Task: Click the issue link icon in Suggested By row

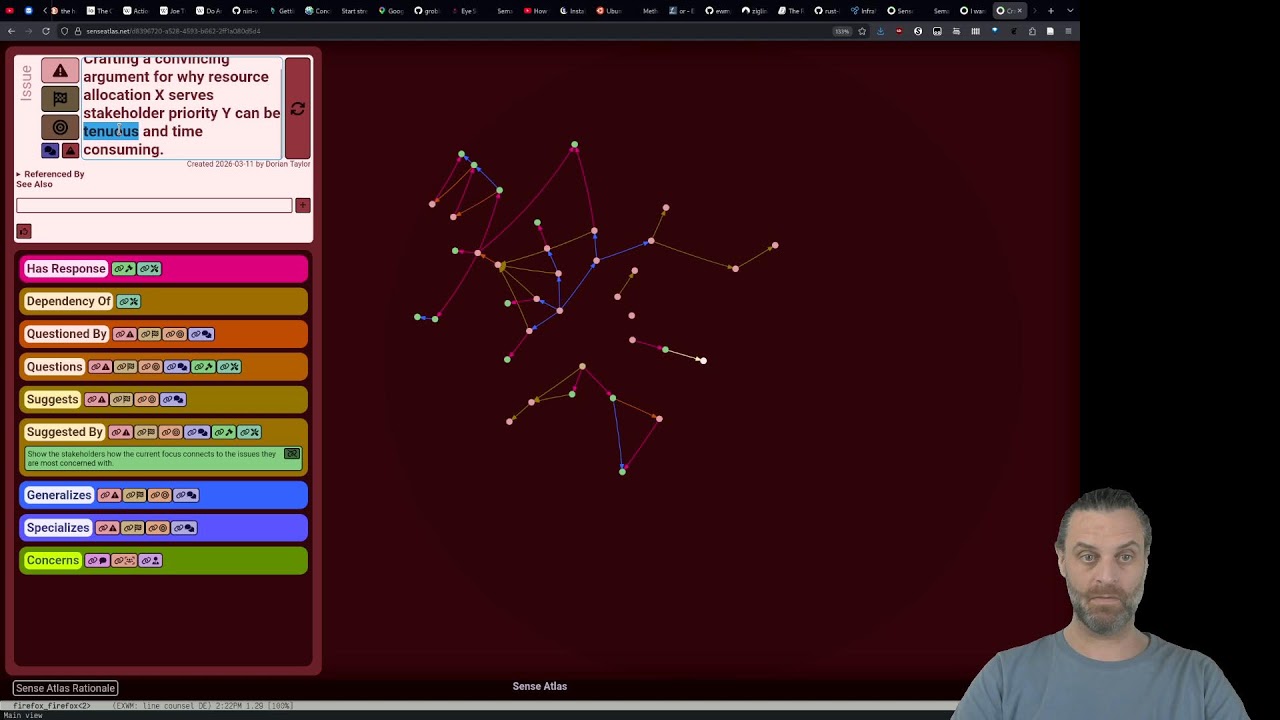Action: (121, 432)
